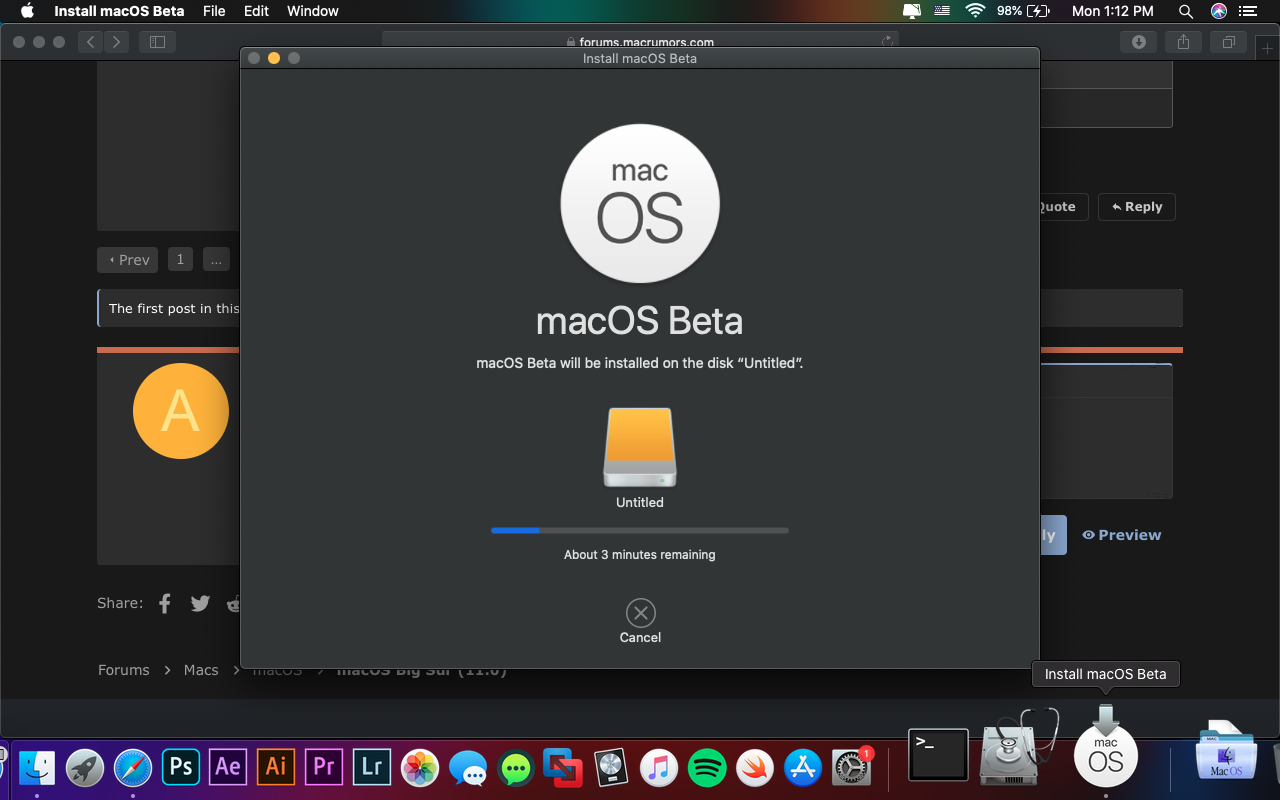Viewport: 1280px width, 800px height.
Task: Go forward in Safari window
Action: 117,42
